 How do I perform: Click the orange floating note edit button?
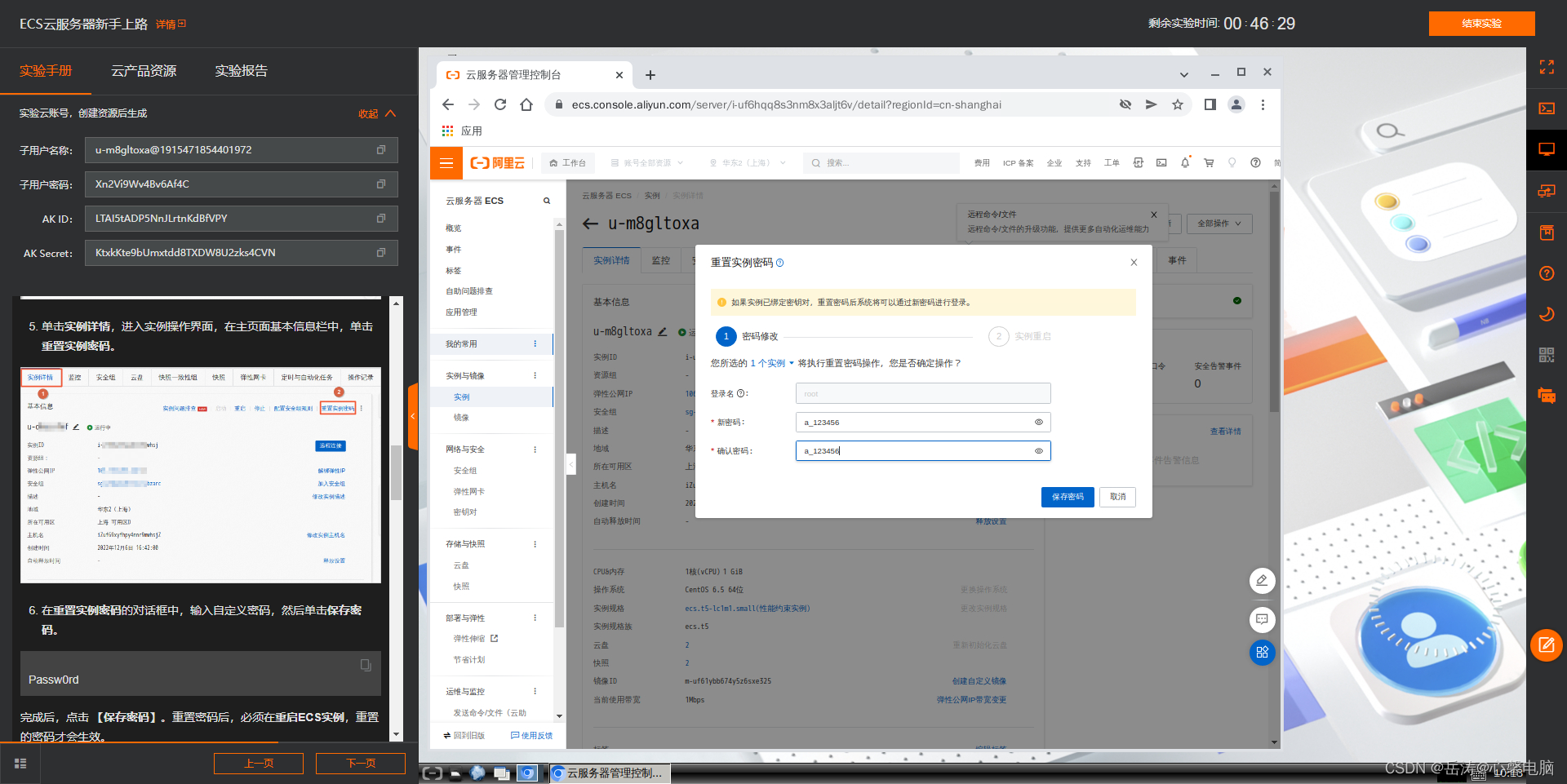(1547, 645)
